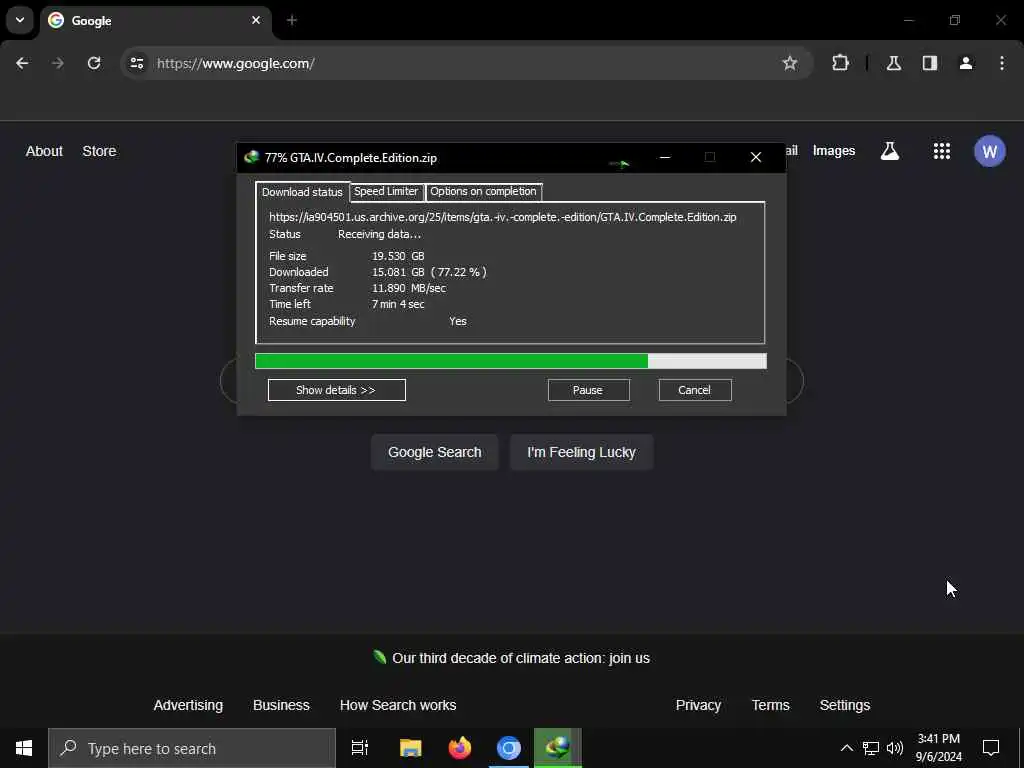The image size is (1024, 768).
Task: Open the Google account avatar W
Action: [989, 152]
